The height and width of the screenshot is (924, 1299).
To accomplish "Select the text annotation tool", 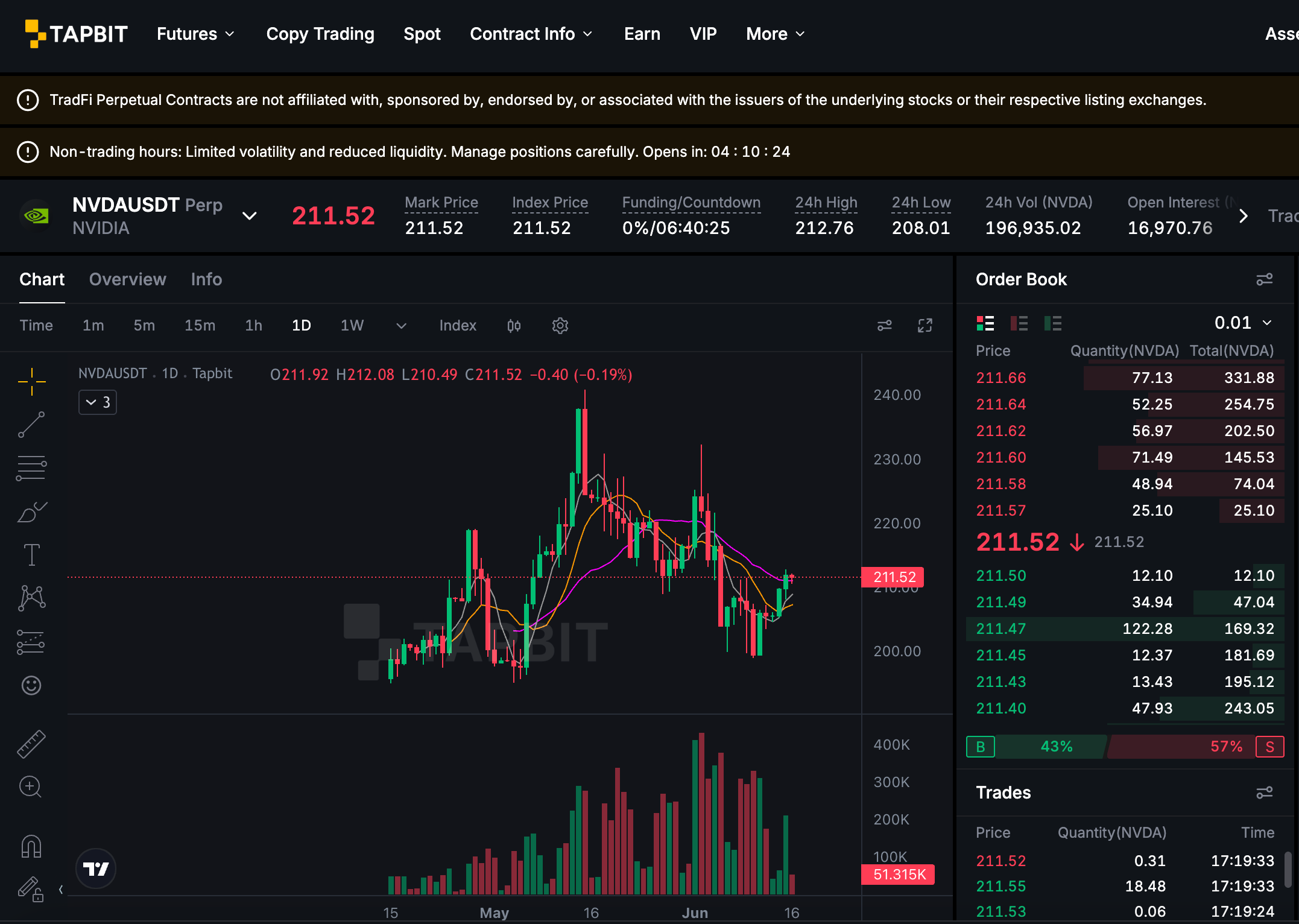I will pyautogui.click(x=31, y=555).
